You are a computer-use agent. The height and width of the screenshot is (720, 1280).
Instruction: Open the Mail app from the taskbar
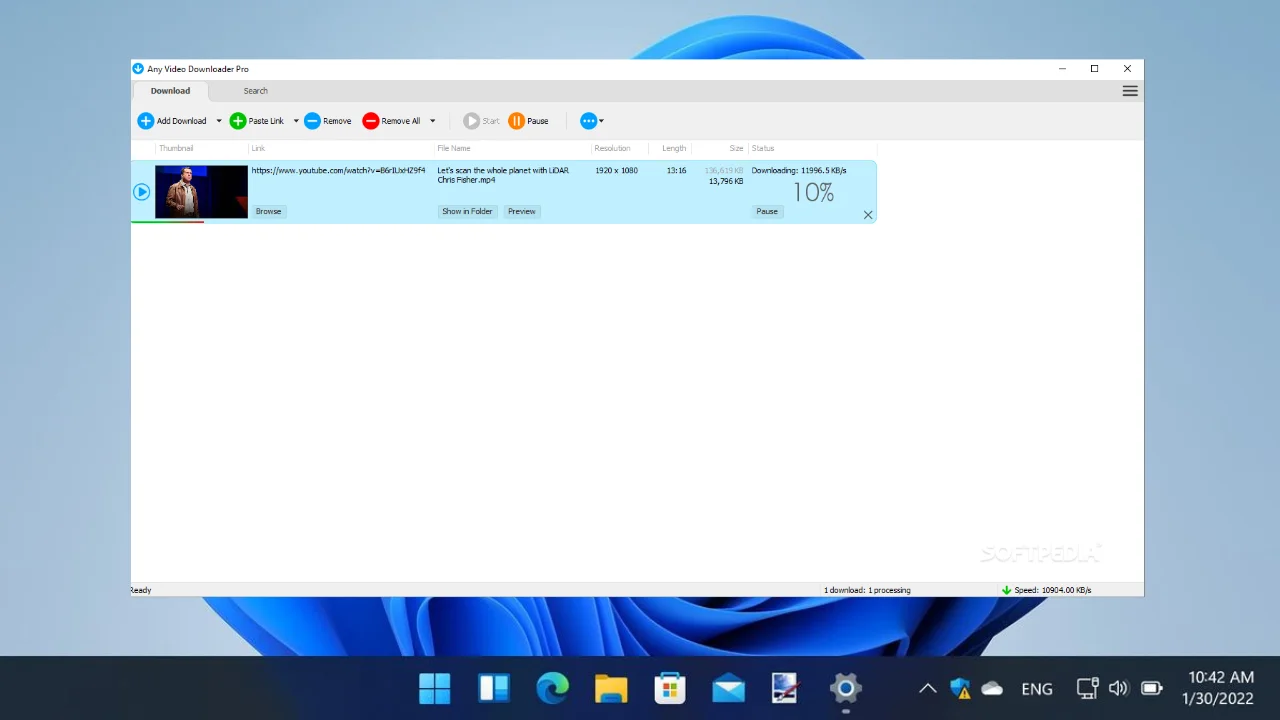point(728,688)
